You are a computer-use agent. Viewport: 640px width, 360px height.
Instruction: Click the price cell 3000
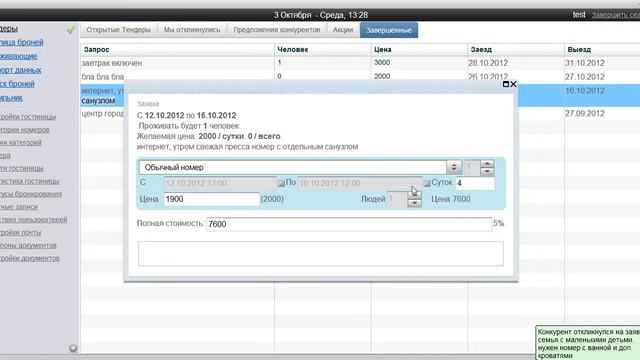point(382,62)
